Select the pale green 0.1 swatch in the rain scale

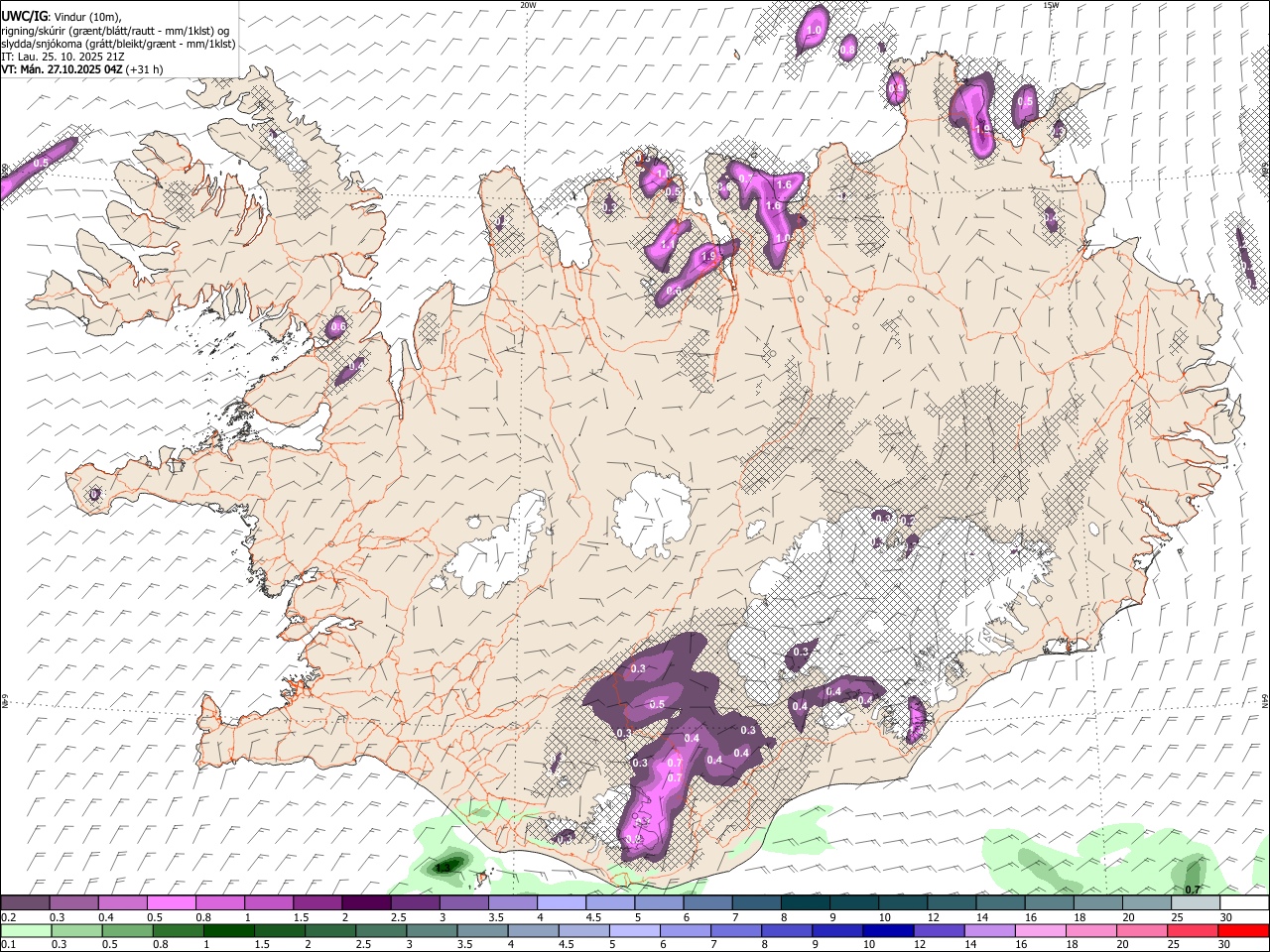pyautogui.click(x=26, y=930)
